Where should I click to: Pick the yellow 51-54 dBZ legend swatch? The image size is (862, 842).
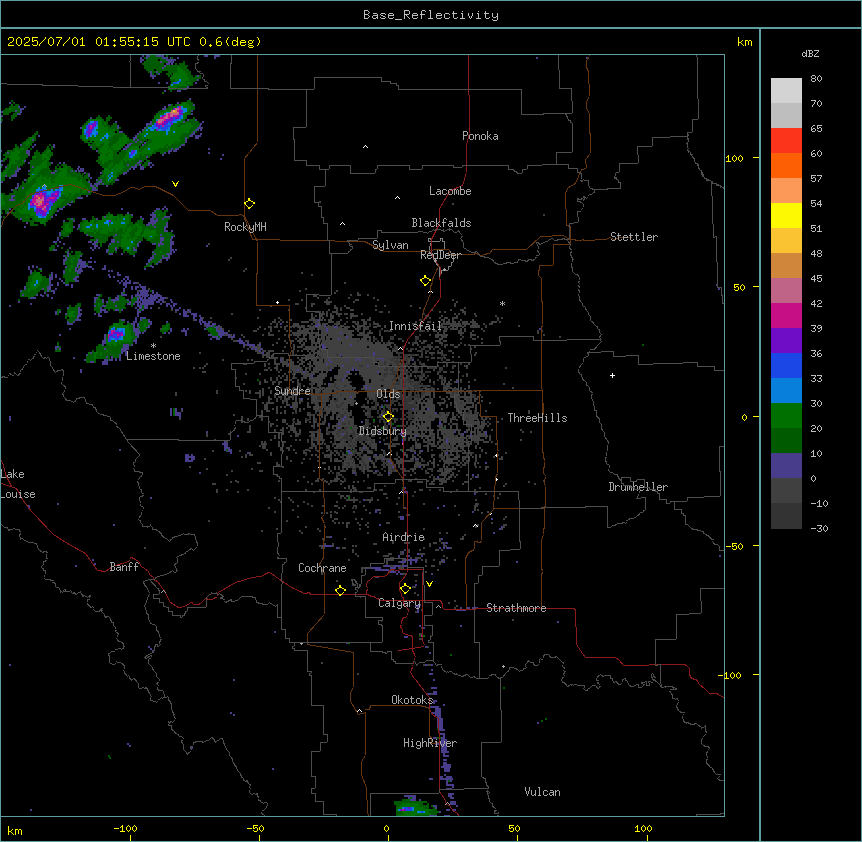[786, 215]
